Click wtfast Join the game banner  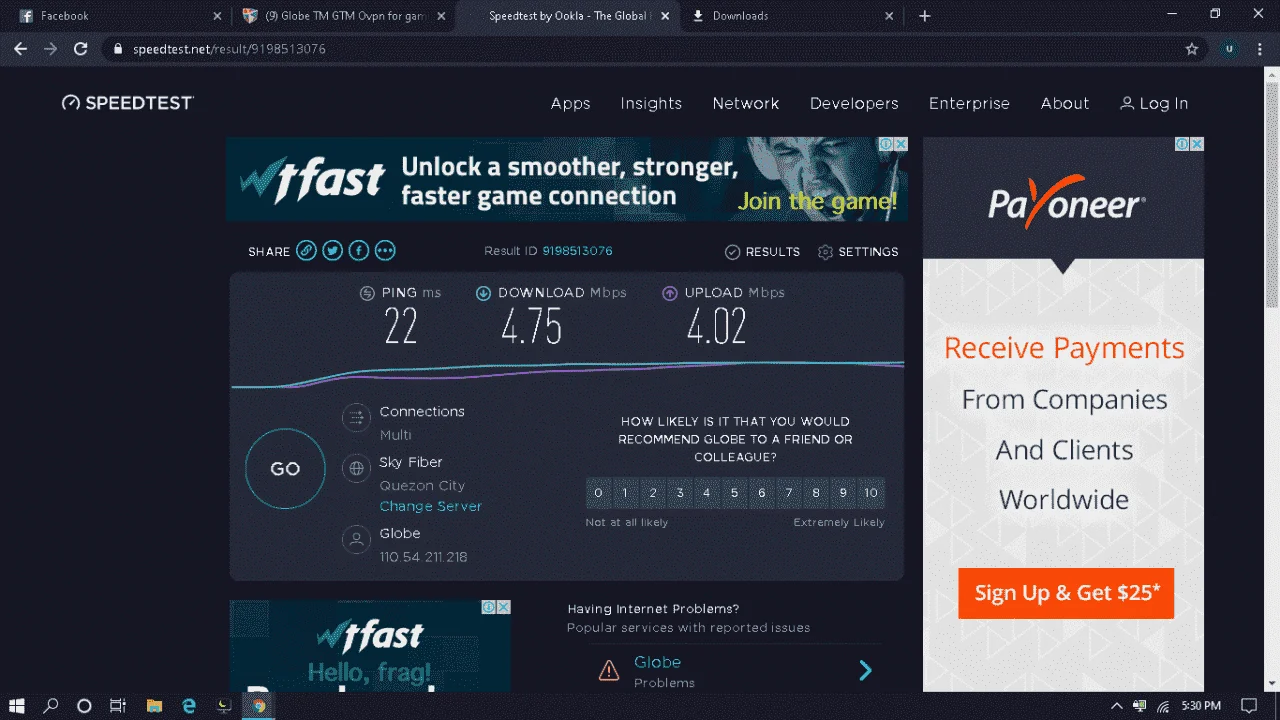click(567, 179)
